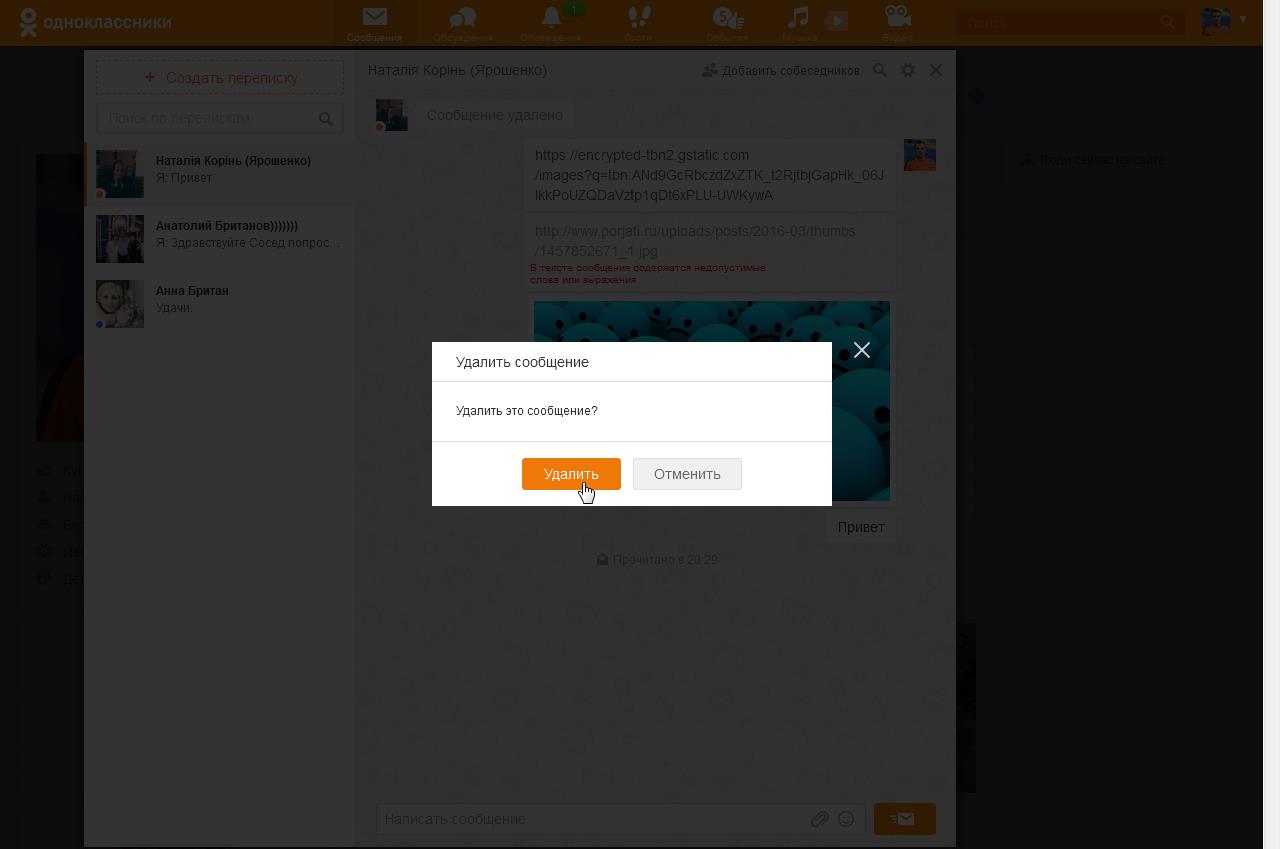Close the messages window
Viewport: 1280px width, 849px height.
[936, 70]
